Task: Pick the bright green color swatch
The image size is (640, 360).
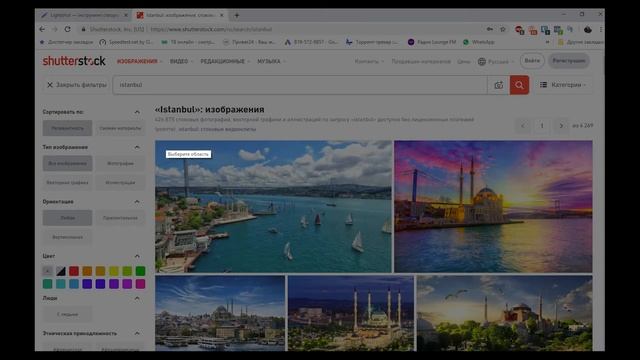Action: coord(140,271)
